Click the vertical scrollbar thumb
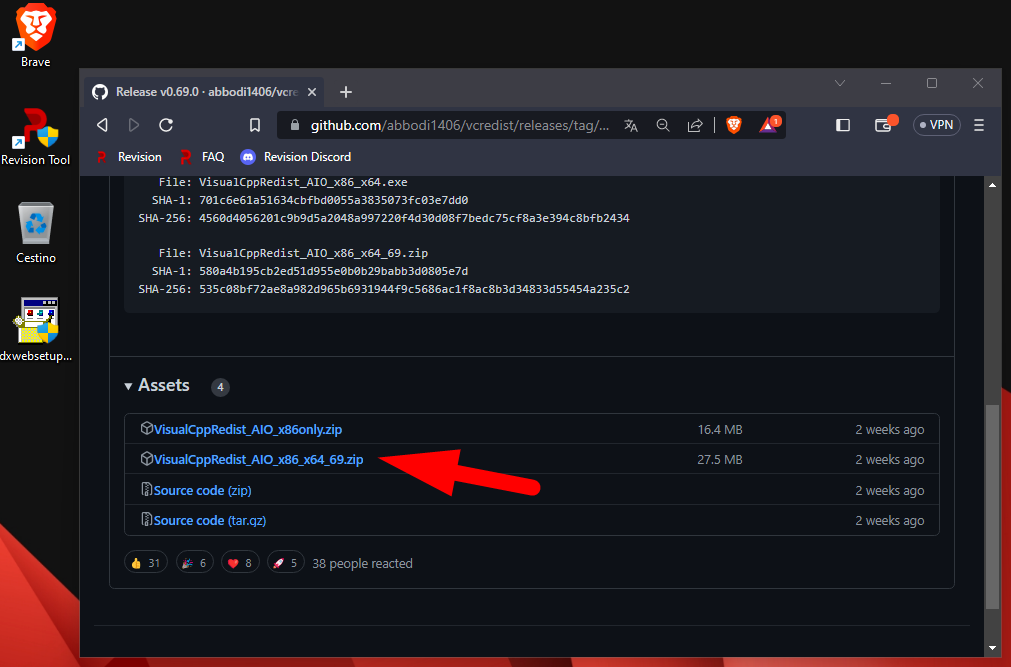 point(992,506)
